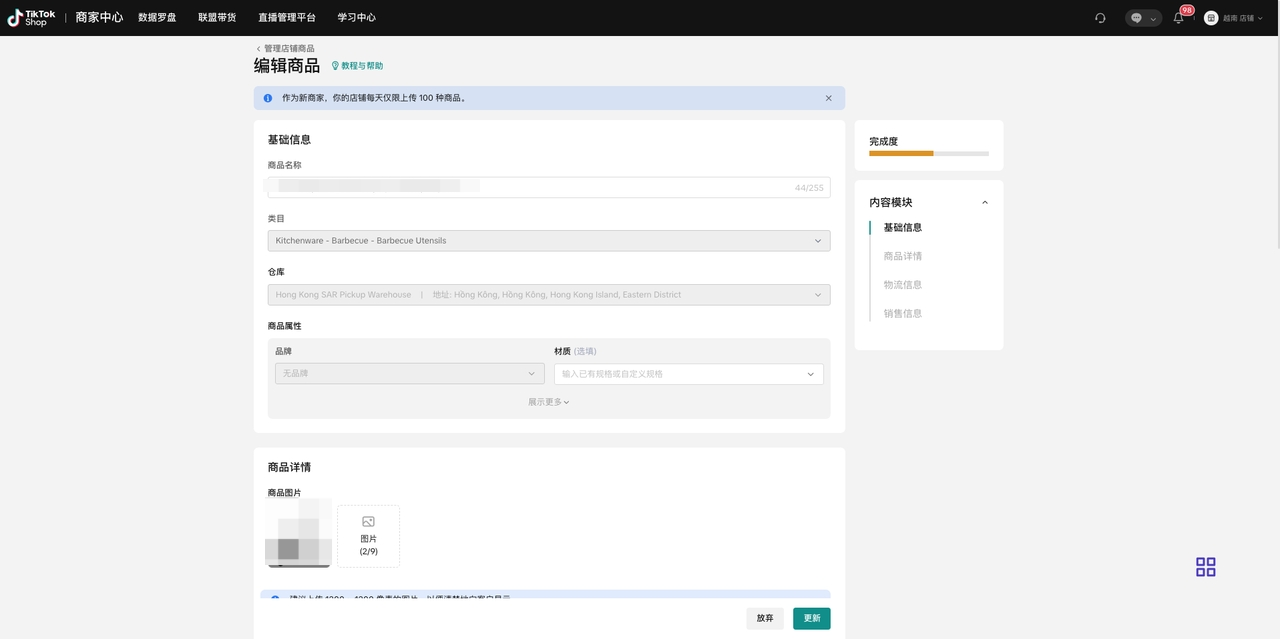Open the 直播管理平台 menu

point(286,18)
